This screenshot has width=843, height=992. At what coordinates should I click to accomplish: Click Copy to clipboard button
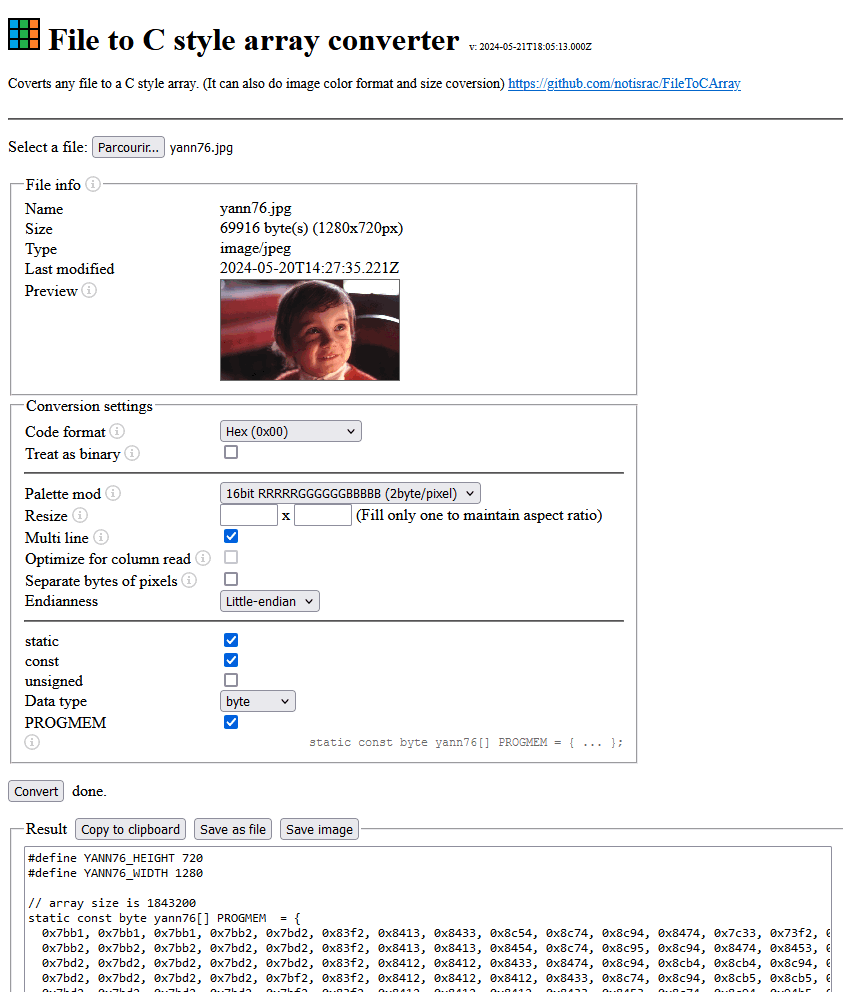point(130,829)
